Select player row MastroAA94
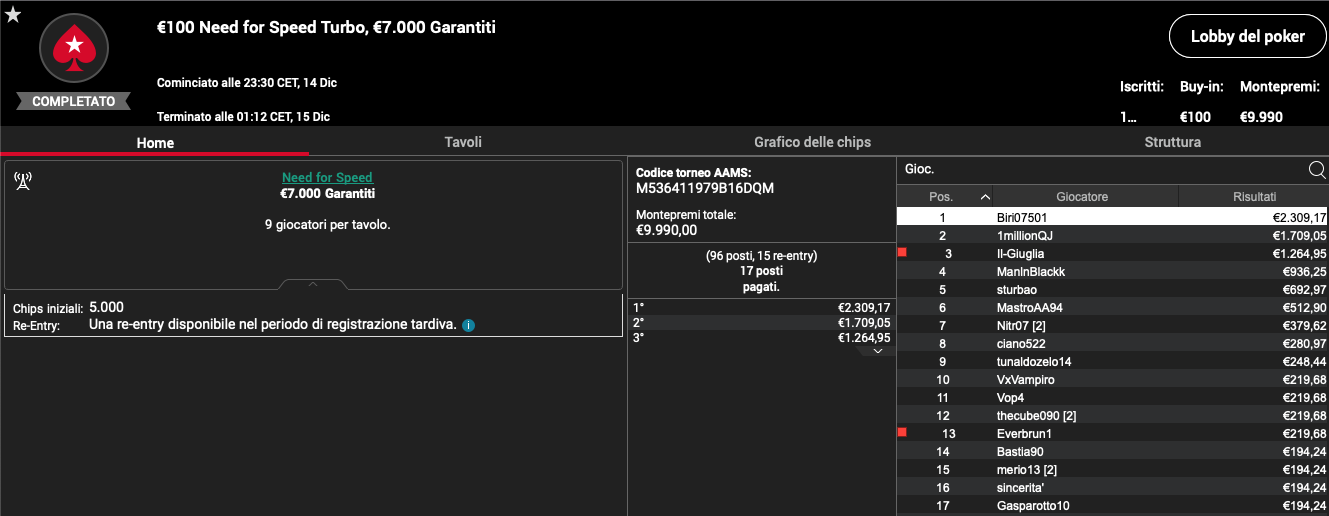Viewport: 1329px width, 516px height. pyautogui.click(x=1113, y=307)
